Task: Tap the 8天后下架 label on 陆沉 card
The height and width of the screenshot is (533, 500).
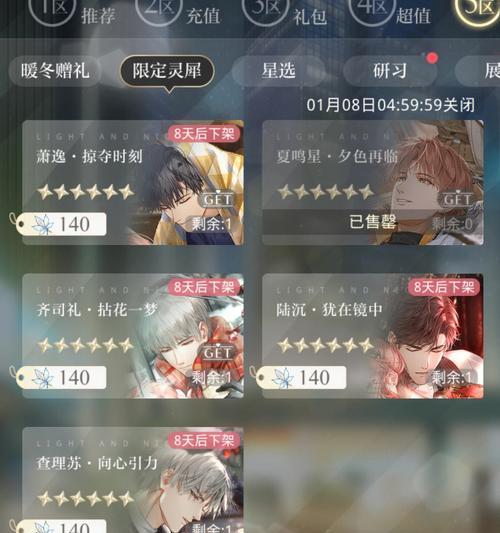Action: [x=444, y=287]
